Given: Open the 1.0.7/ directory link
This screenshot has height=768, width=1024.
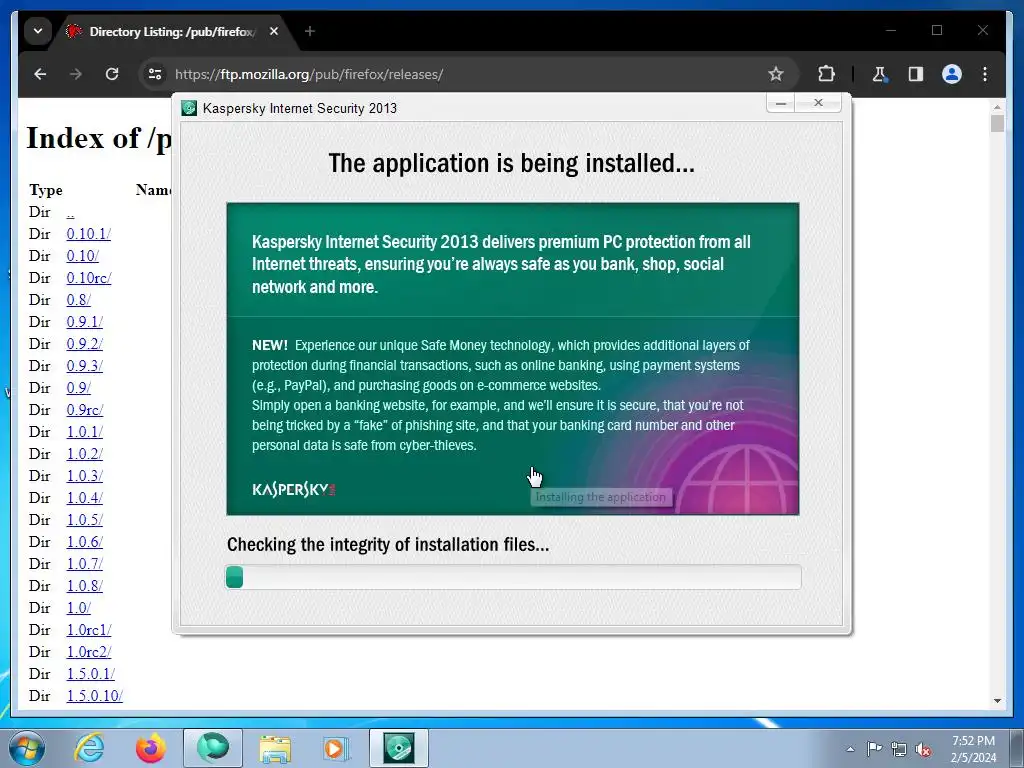Looking at the screenshot, I should [x=85, y=564].
